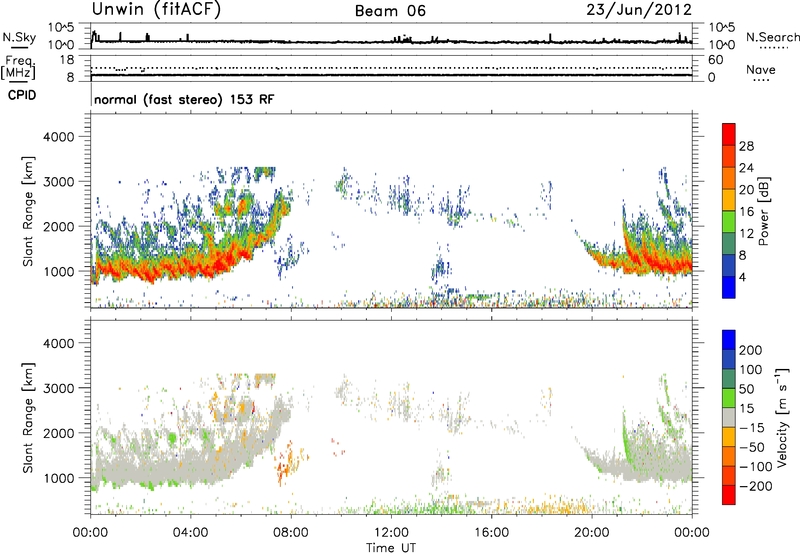Click the '16:00' time axis label

point(491,533)
